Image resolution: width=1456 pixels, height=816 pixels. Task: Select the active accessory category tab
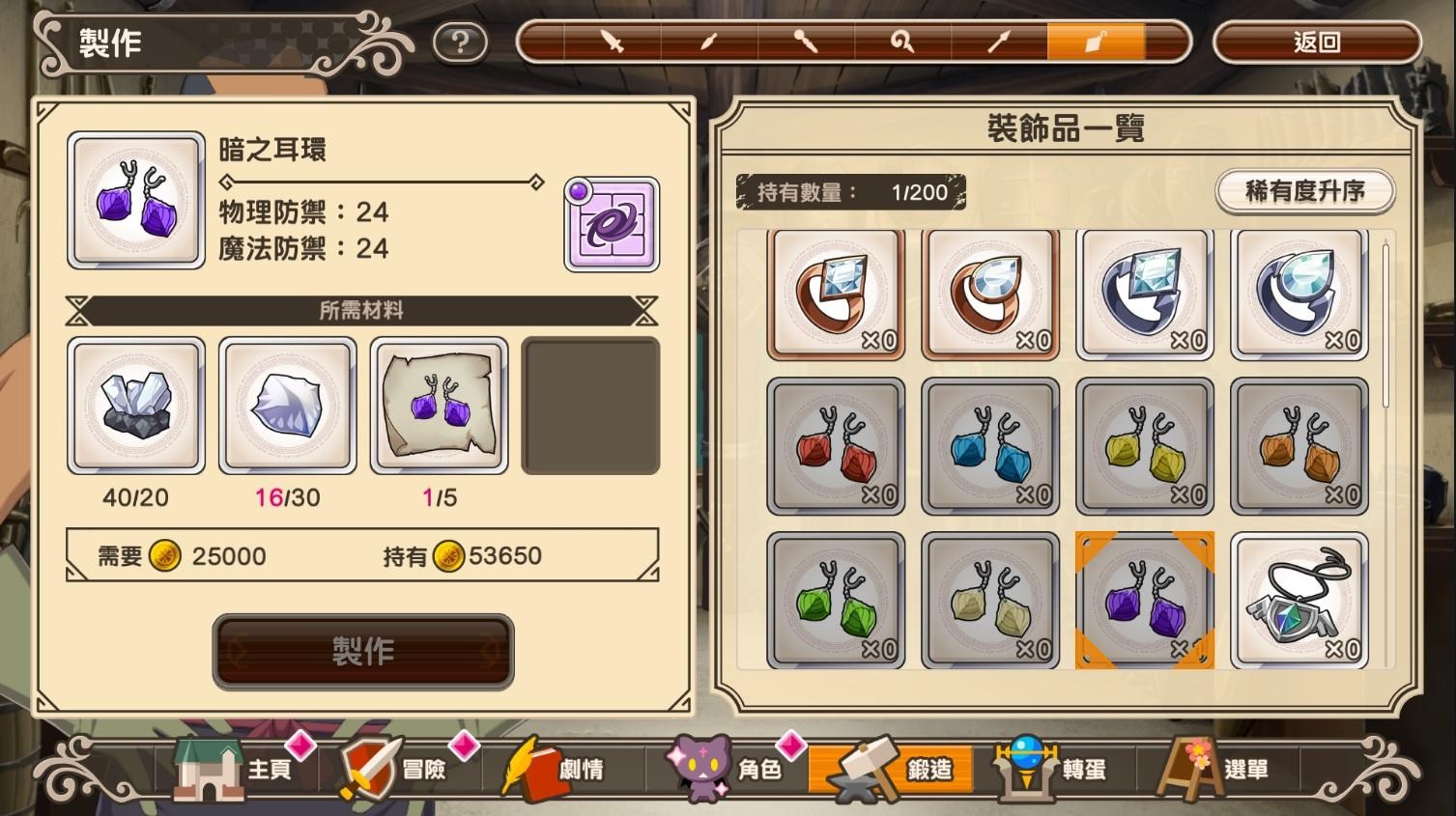1096,42
